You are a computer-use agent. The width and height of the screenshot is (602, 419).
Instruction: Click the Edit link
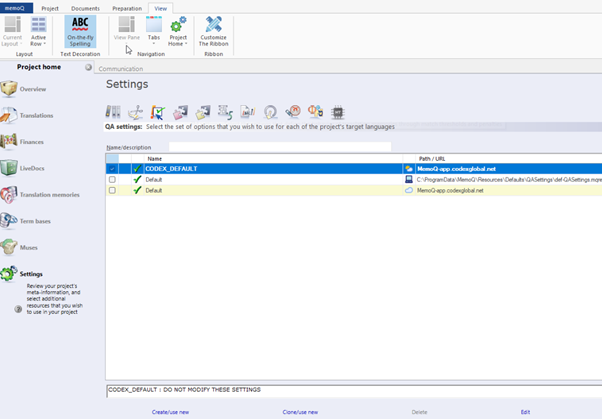tap(525, 412)
